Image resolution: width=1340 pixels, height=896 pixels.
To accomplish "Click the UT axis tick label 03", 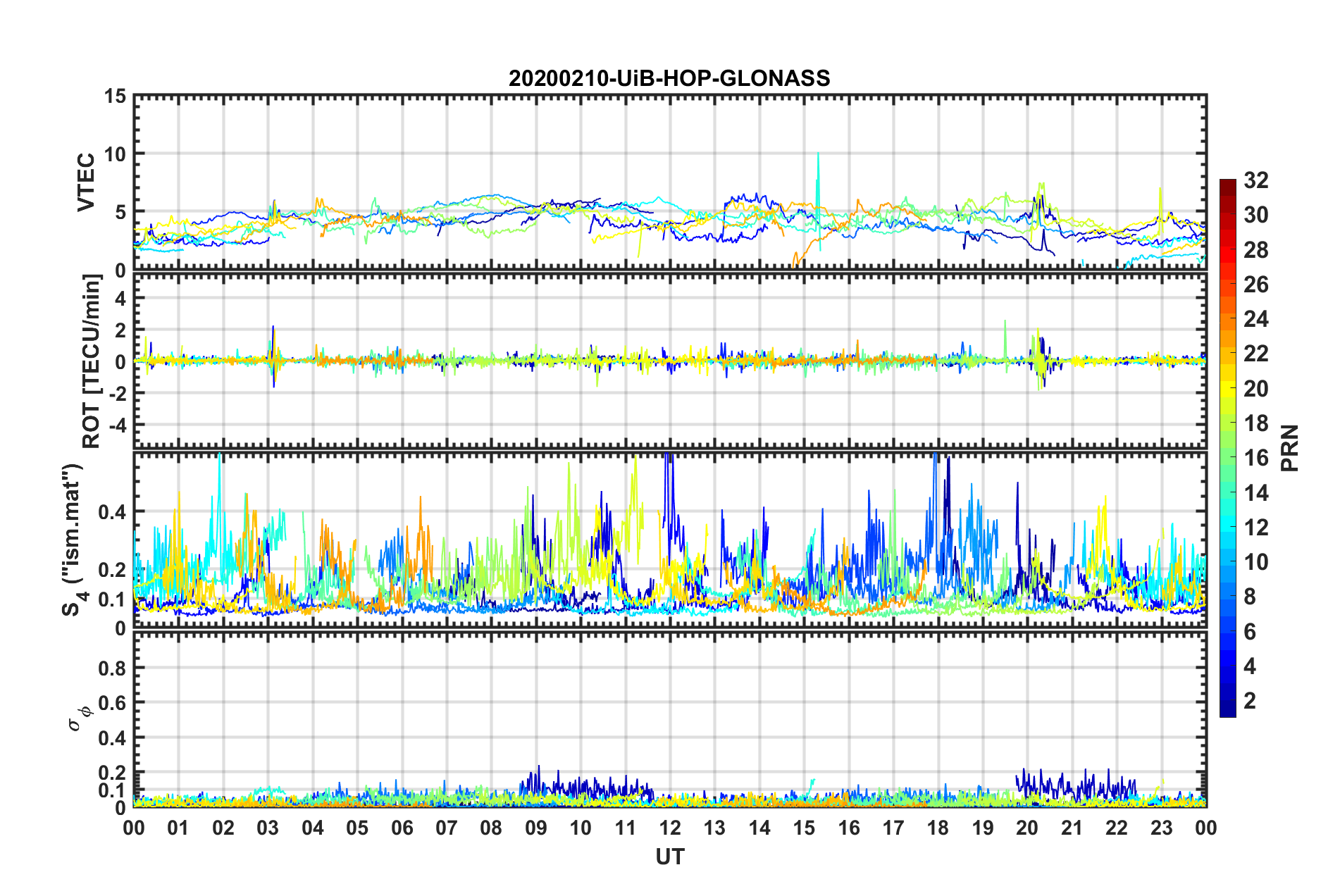I will [x=268, y=828].
